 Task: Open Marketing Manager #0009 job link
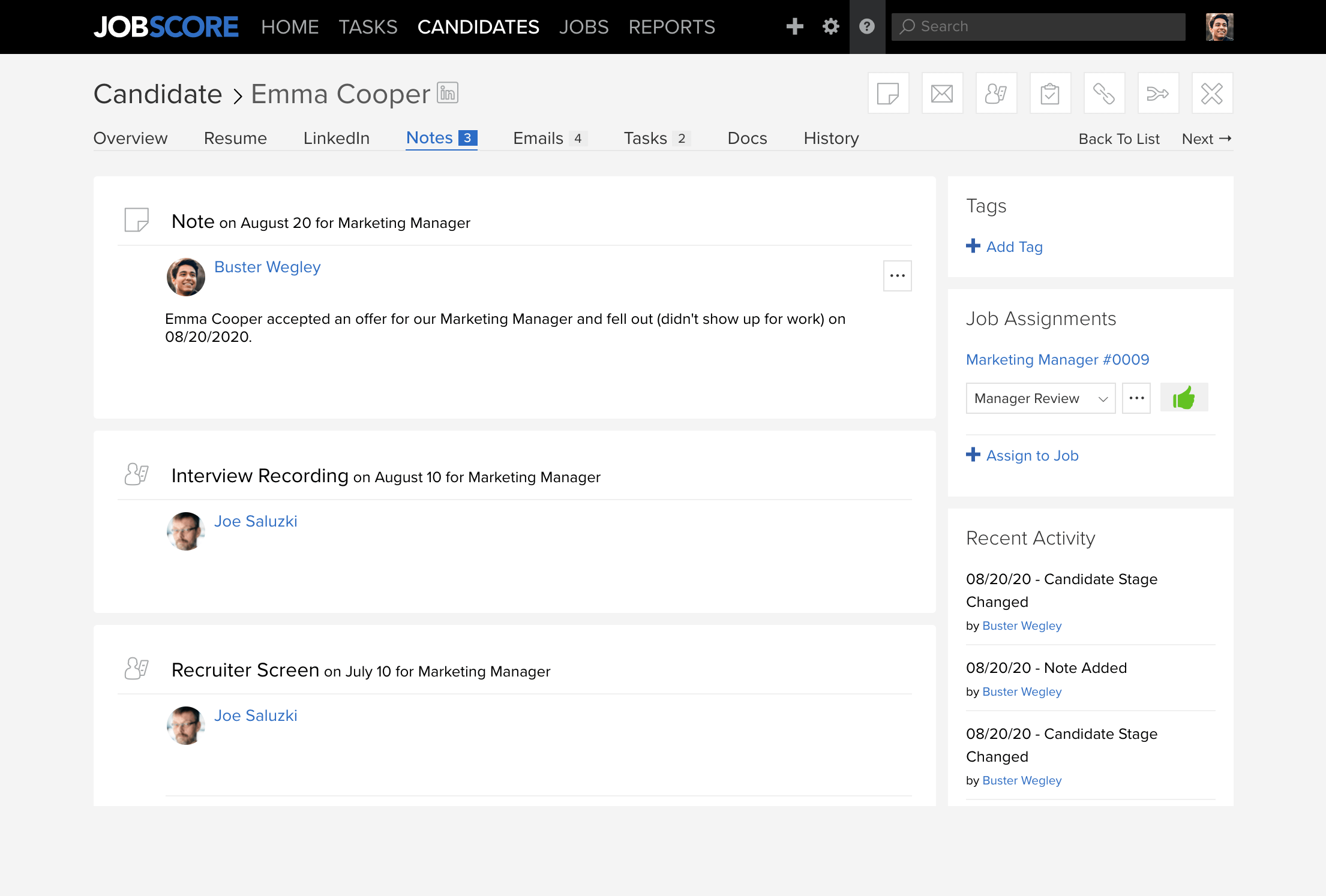tap(1057, 359)
